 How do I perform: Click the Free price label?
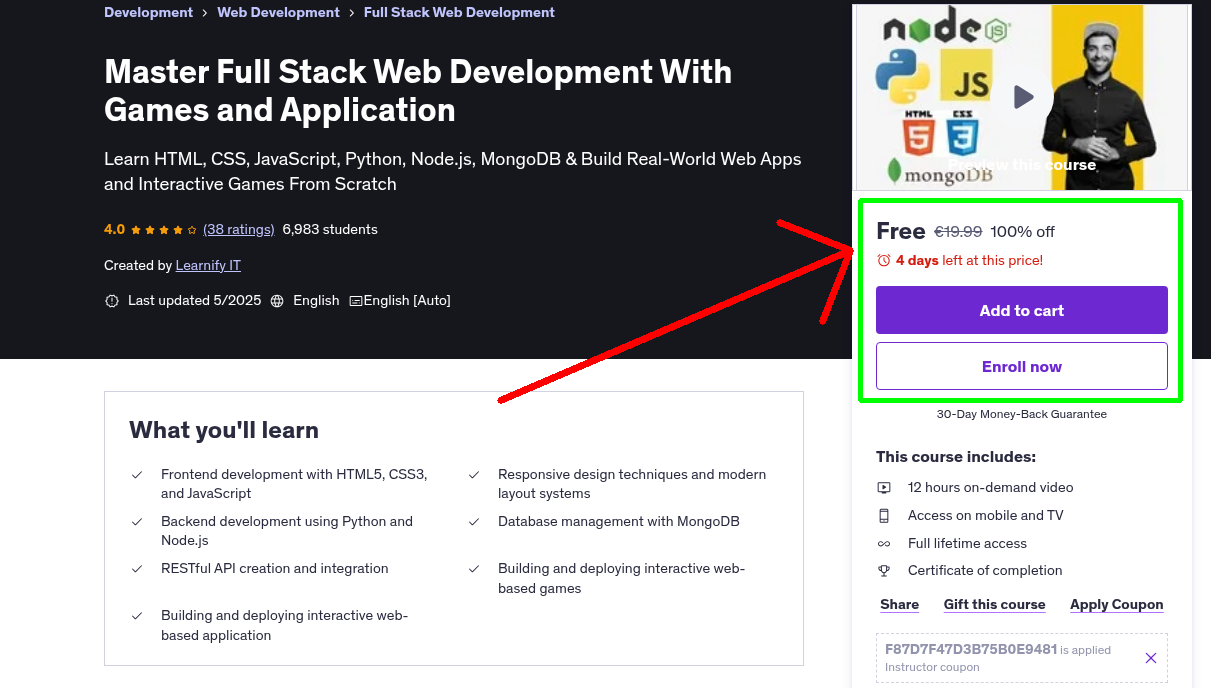(901, 231)
